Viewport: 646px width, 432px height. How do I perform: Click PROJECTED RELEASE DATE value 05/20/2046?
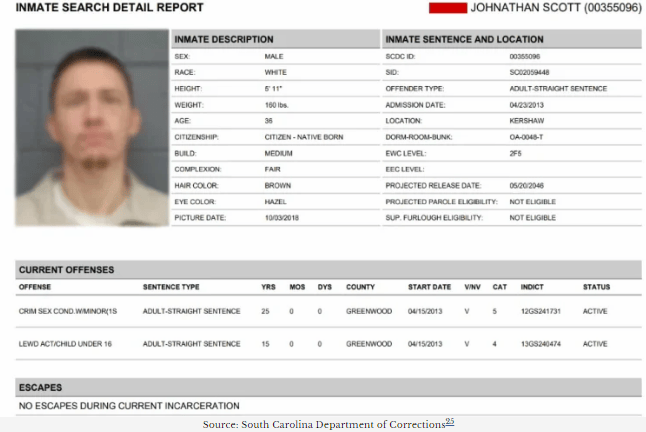coord(527,186)
